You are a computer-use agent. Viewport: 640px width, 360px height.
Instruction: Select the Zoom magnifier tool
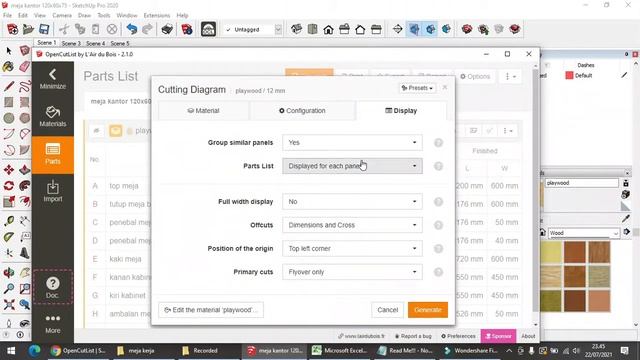coord(9,289)
